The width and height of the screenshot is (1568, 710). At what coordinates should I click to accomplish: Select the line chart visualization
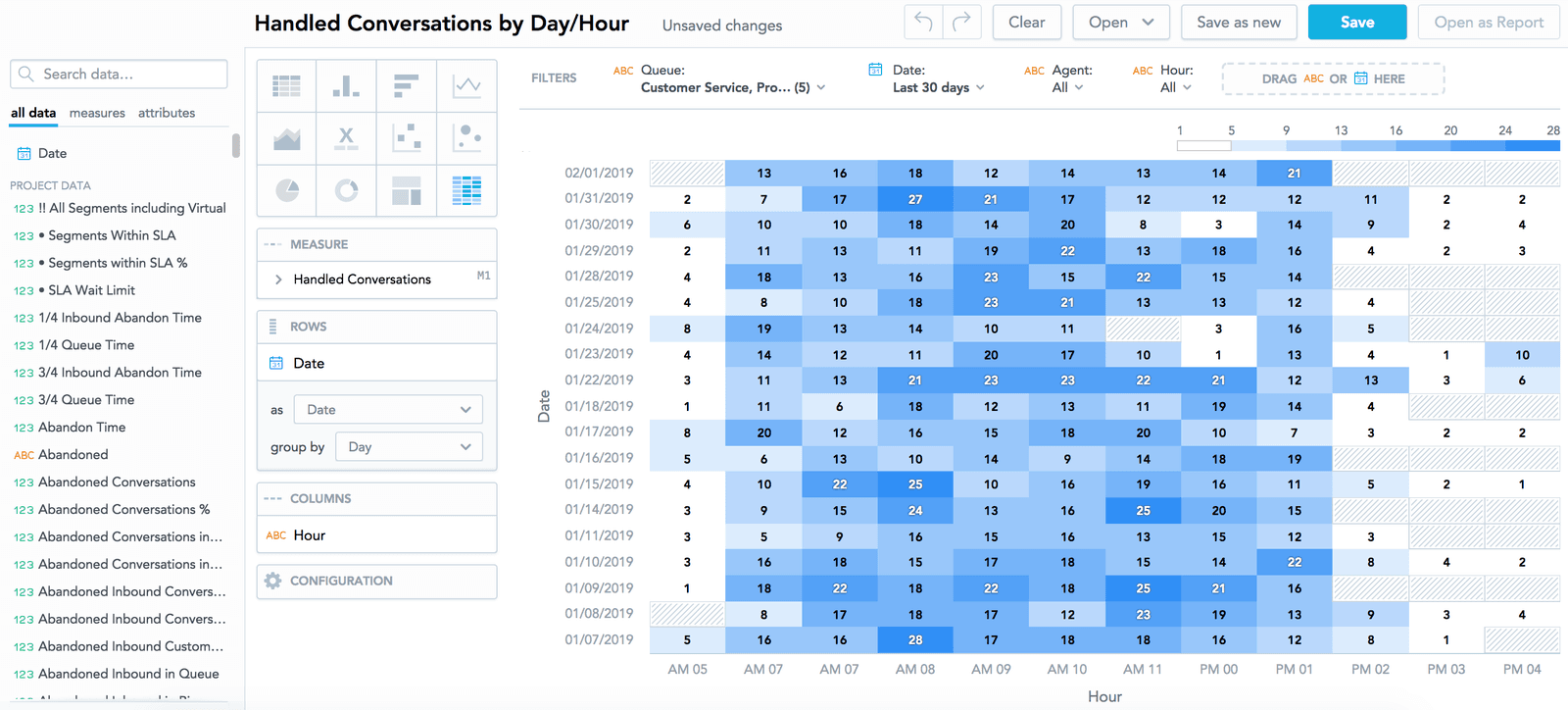(x=466, y=86)
